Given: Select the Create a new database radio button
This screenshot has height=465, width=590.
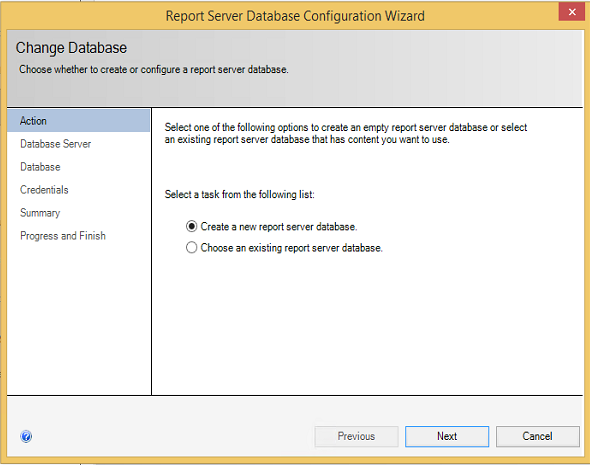Looking at the screenshot, I should [192, 226].
